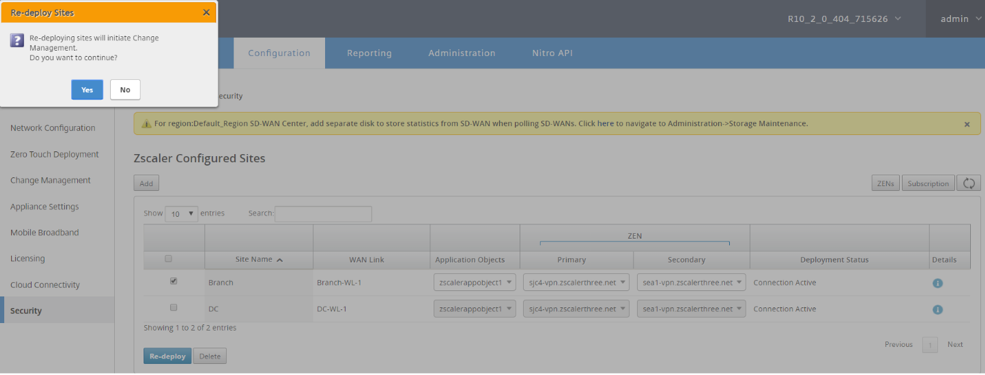This screenshot has height=375, width=985.
Task: Open Zero Touch Deployment section
Action: point(55,154)
